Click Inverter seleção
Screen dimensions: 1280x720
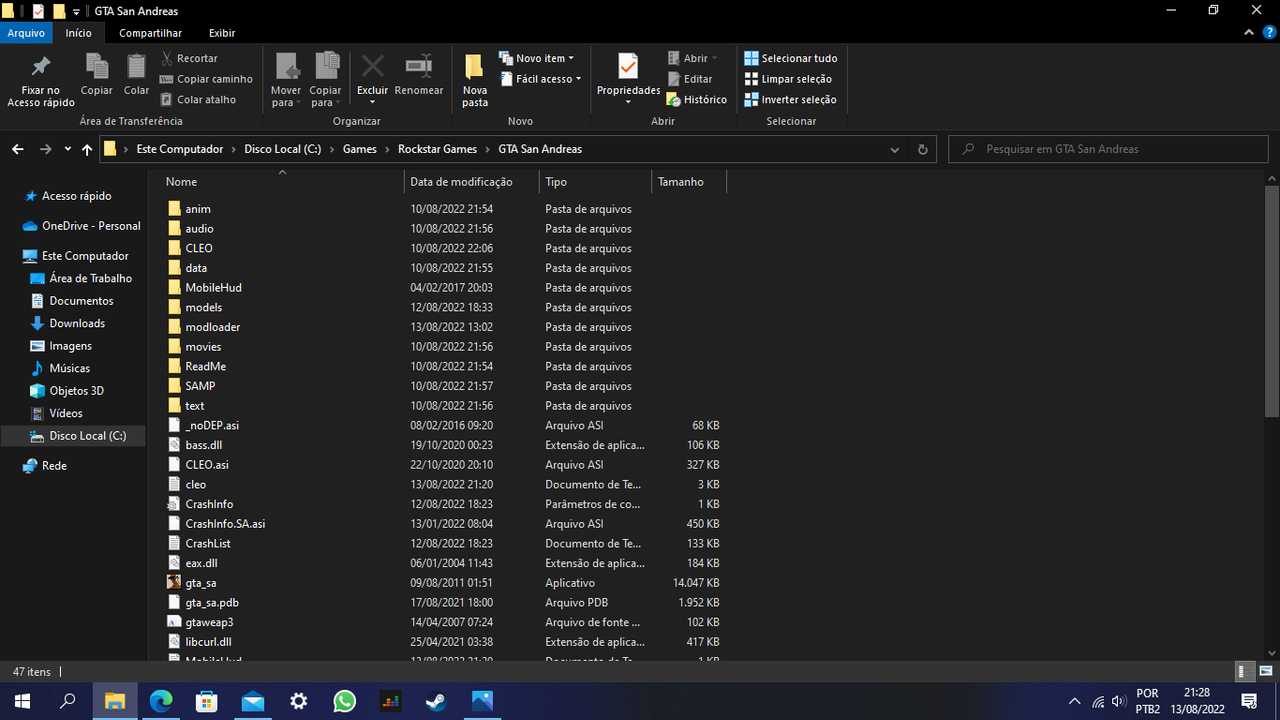coord(790,100)
